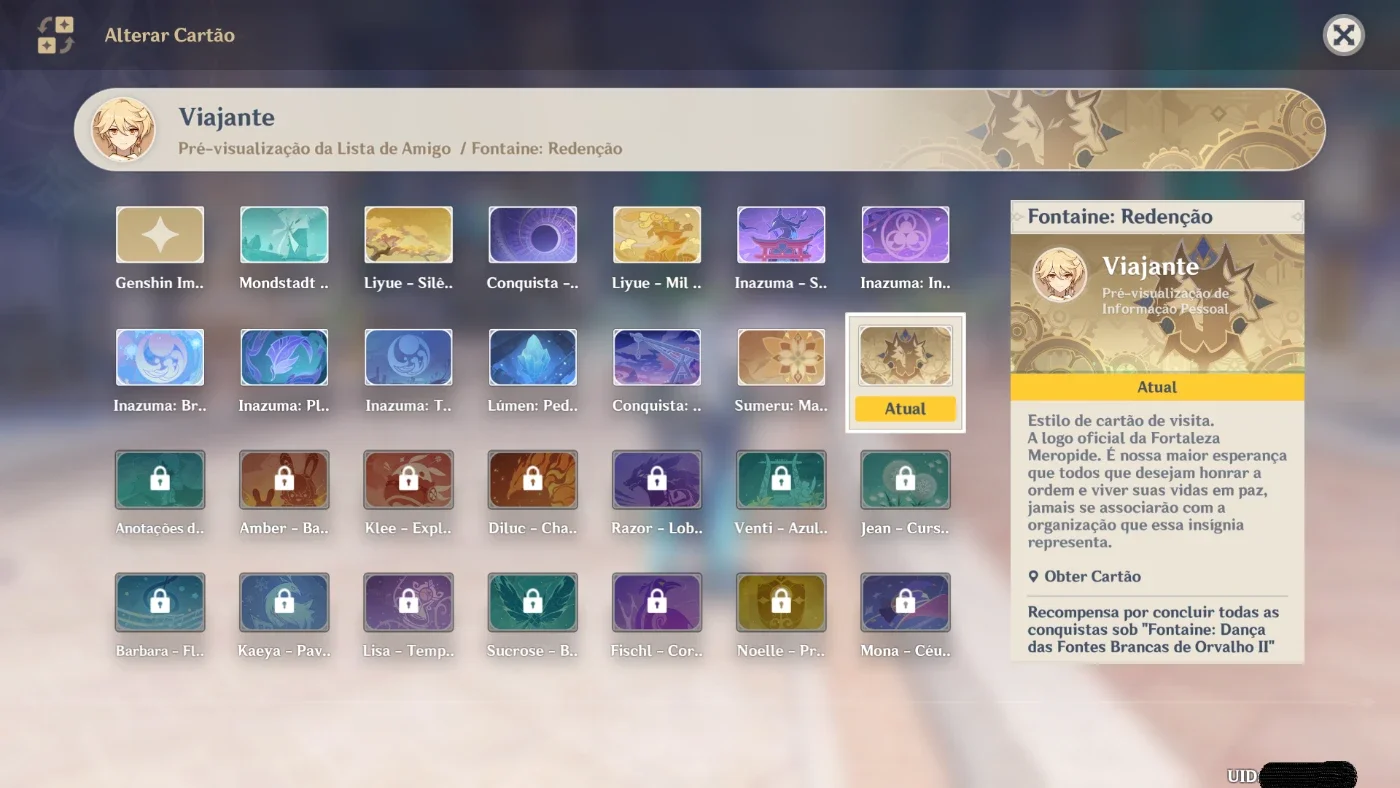Image resolution: width=1400 pixels, height=788 pixels.
Task: Open locked Klee - Expl.. namecard
Action: tap(408, 480)
